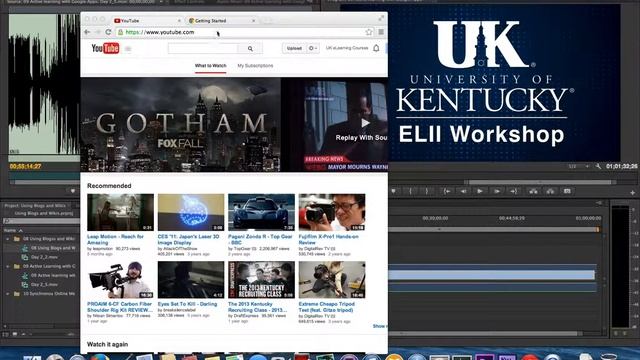This screenshot has height=360, width=640.
Task: Focus the YouTube search field
Action: coord(203,49)
